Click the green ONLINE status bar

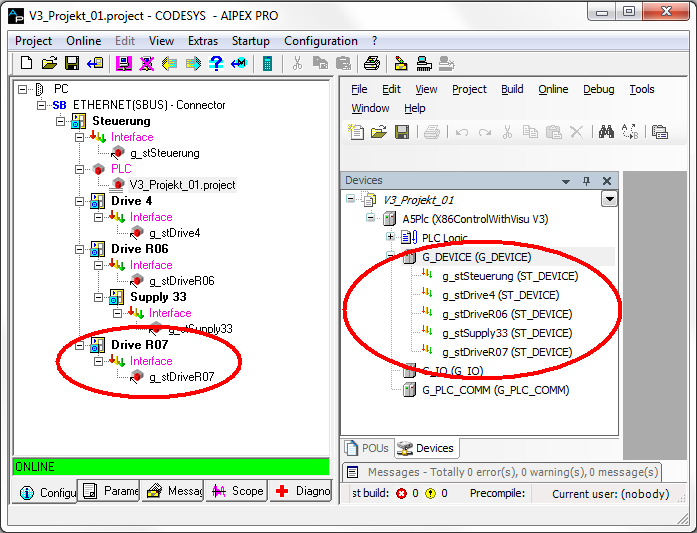pos(171,467)
